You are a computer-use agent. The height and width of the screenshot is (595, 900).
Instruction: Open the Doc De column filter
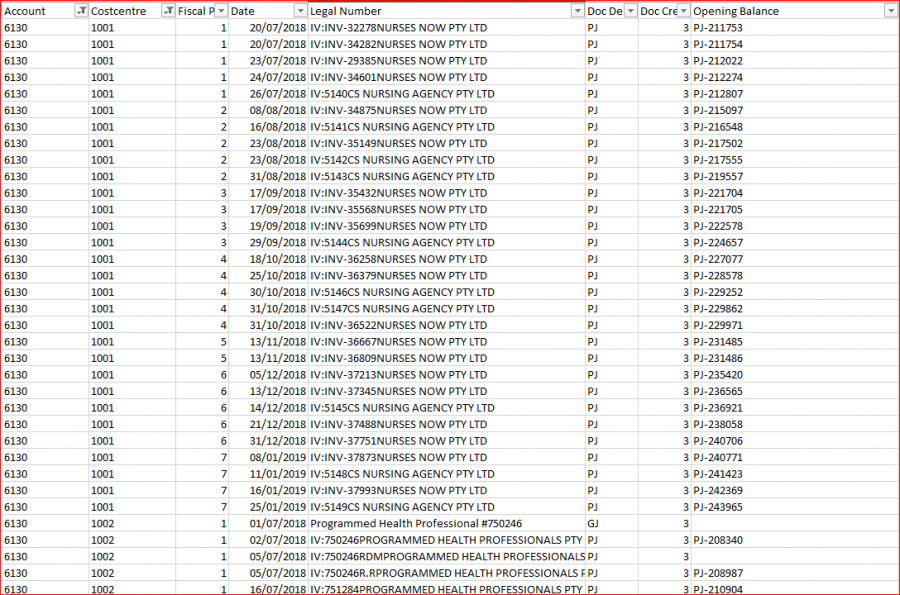tap(630, 11)
